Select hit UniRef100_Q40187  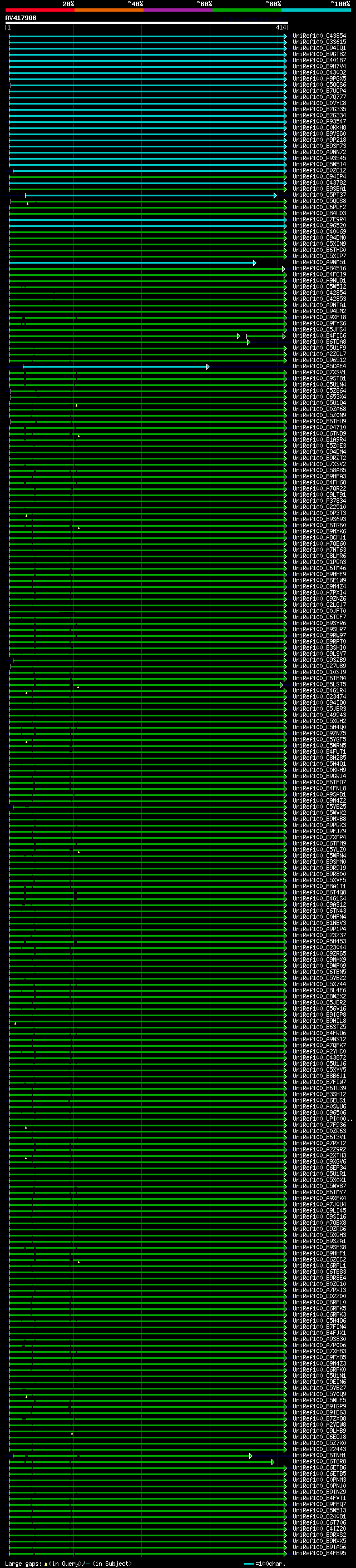click(x=319, y=60)
